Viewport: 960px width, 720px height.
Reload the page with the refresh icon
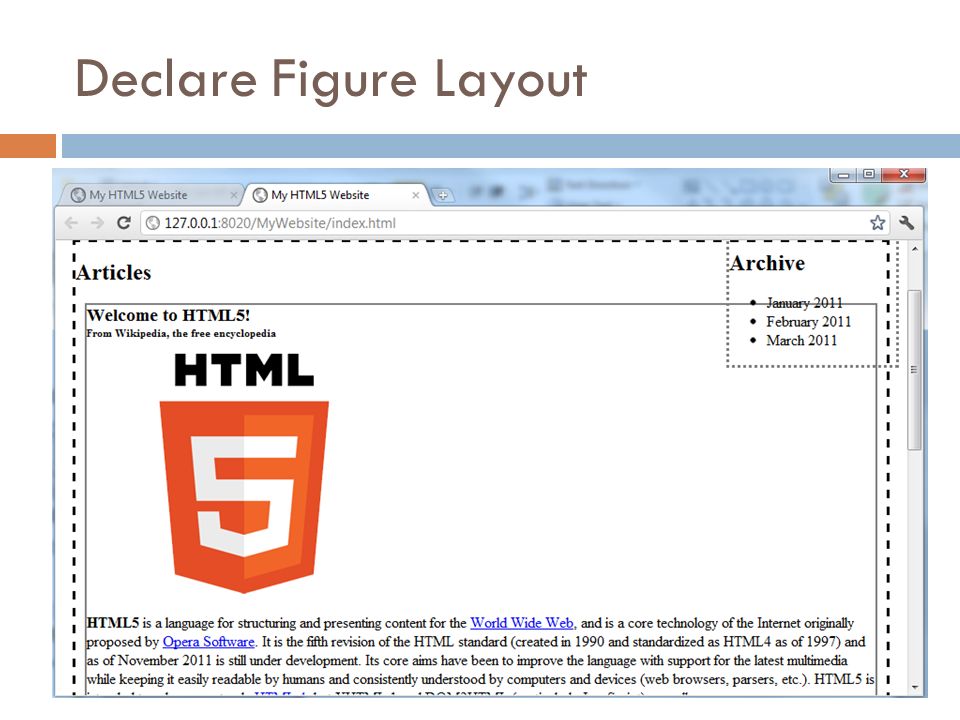click(x=124, y=223)
